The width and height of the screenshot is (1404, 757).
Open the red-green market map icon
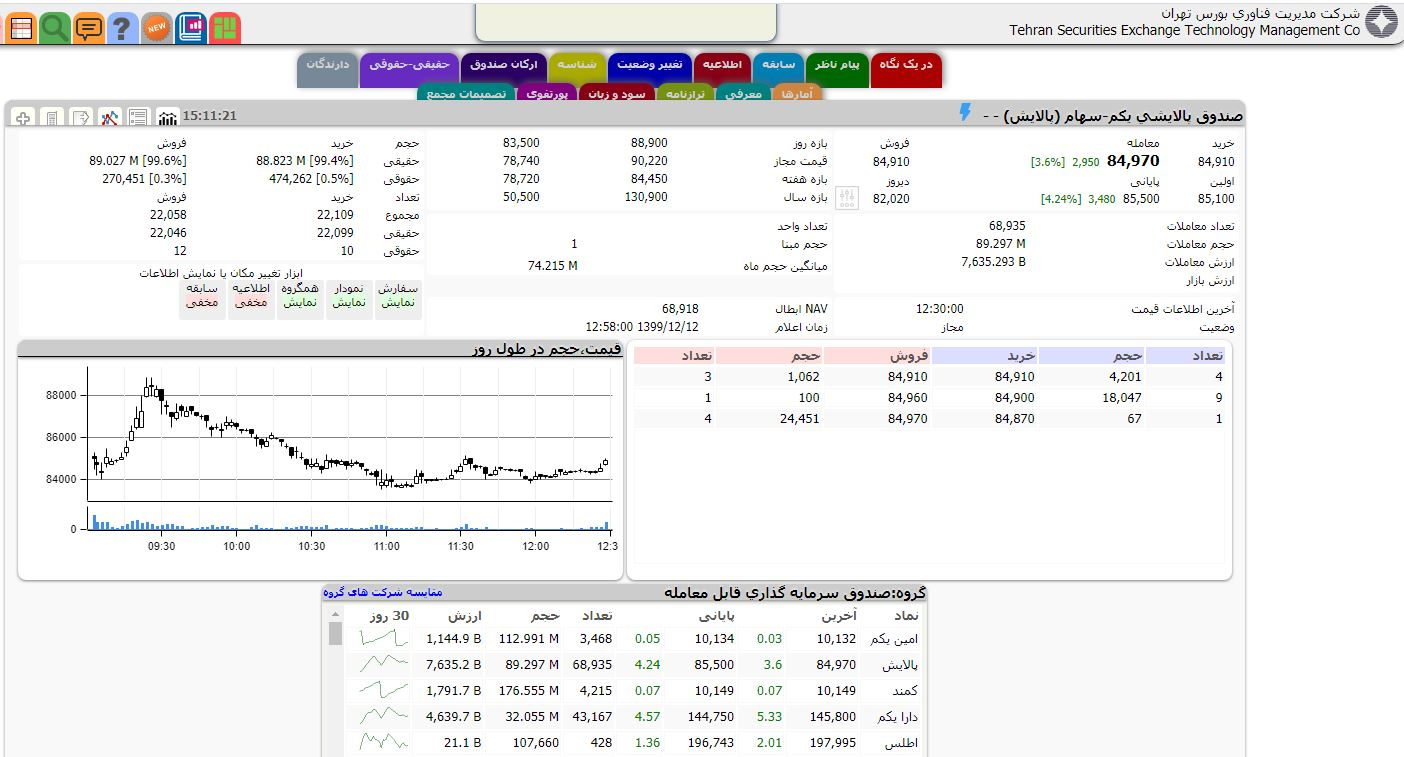tap(225, 27)
